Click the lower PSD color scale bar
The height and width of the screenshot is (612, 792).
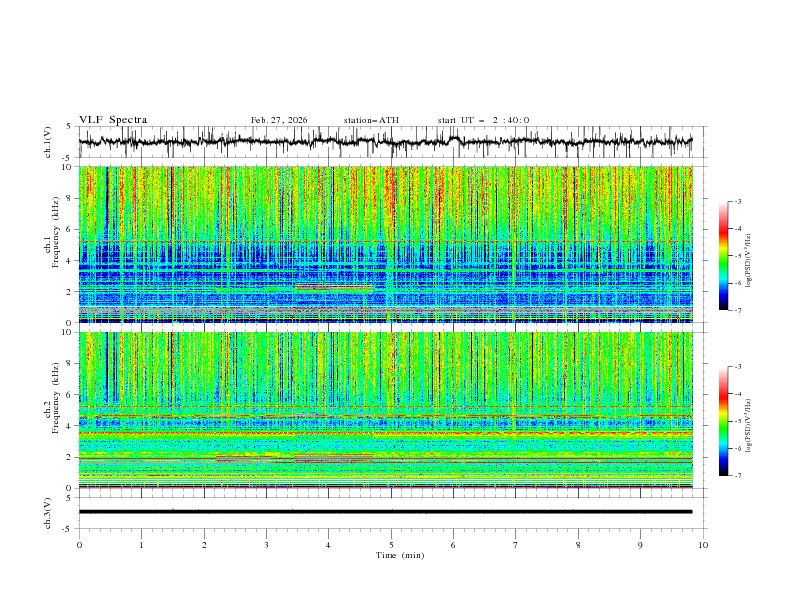[723, 421]
